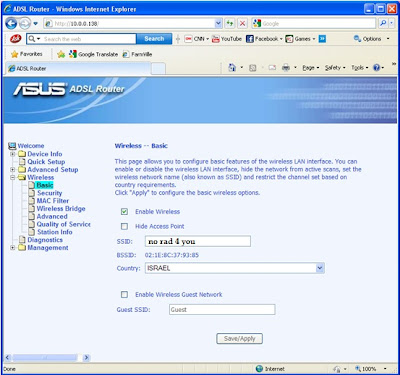Screen dimensions: 400x375
Task: Open the Facebook toolbar shortcut
Action: pos(264,39)
